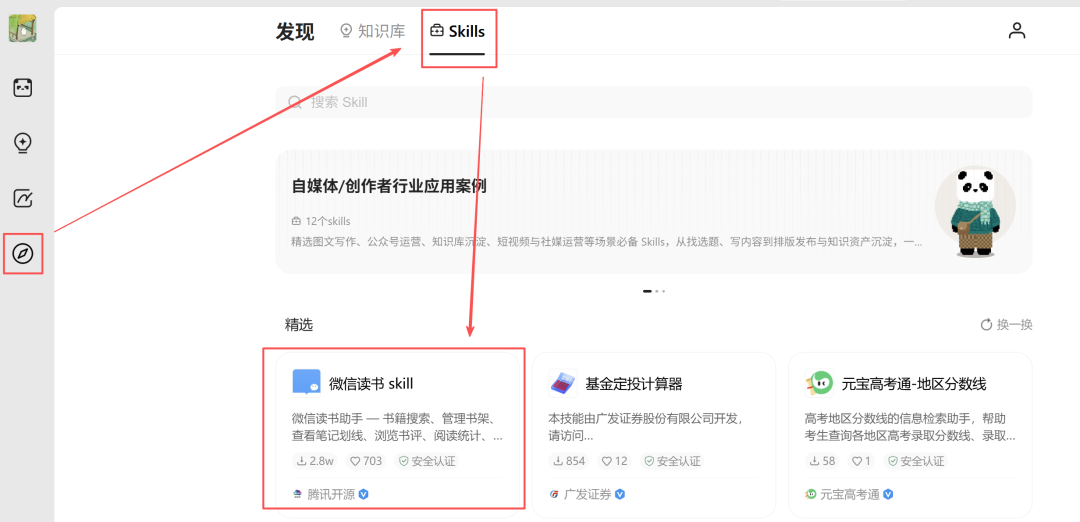Switch to the 知识库 tab

373,31
